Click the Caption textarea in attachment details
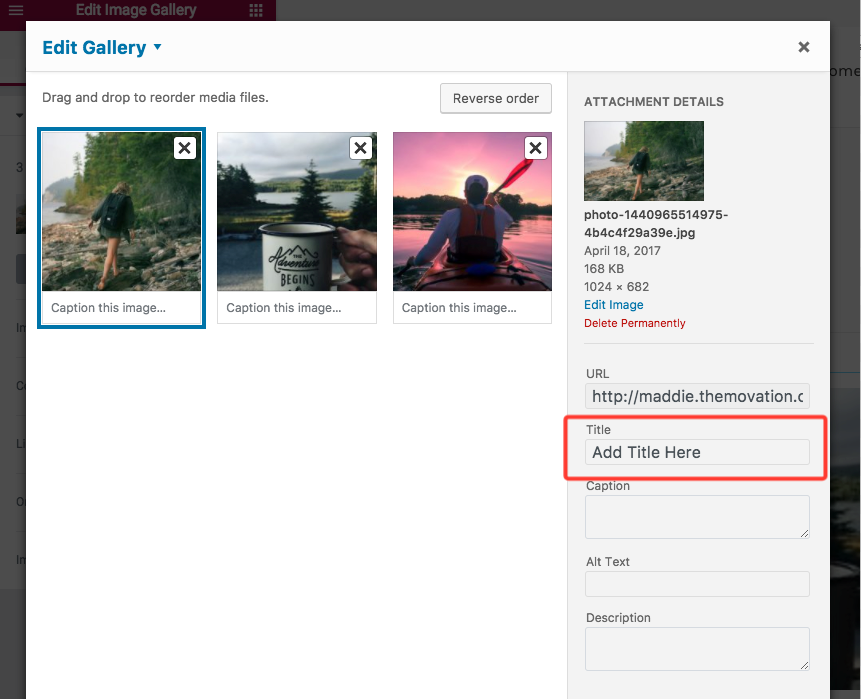Image resolution: width=861 pixels, height=699 pixels. [697, 517]
